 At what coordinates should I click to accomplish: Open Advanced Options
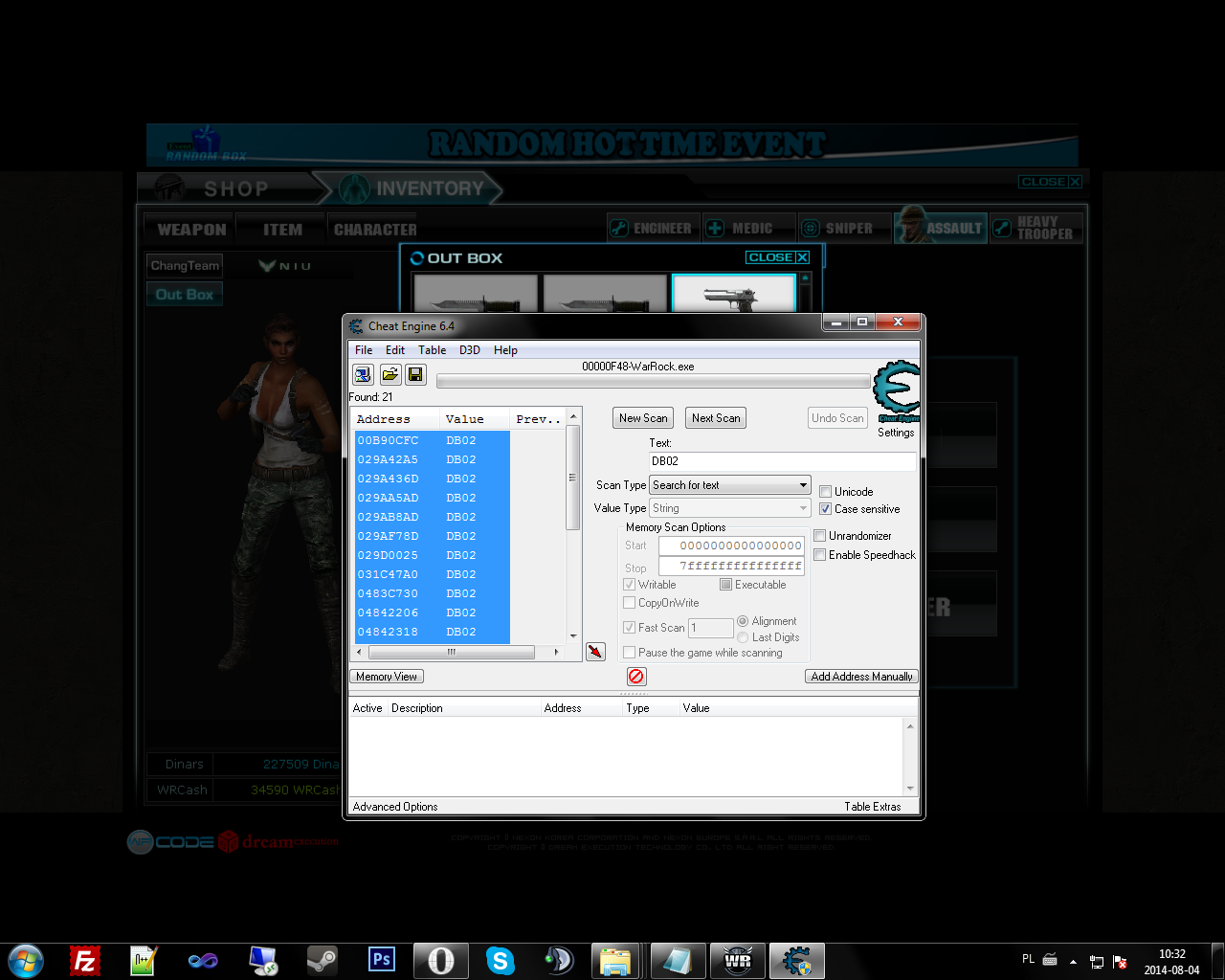395,807
